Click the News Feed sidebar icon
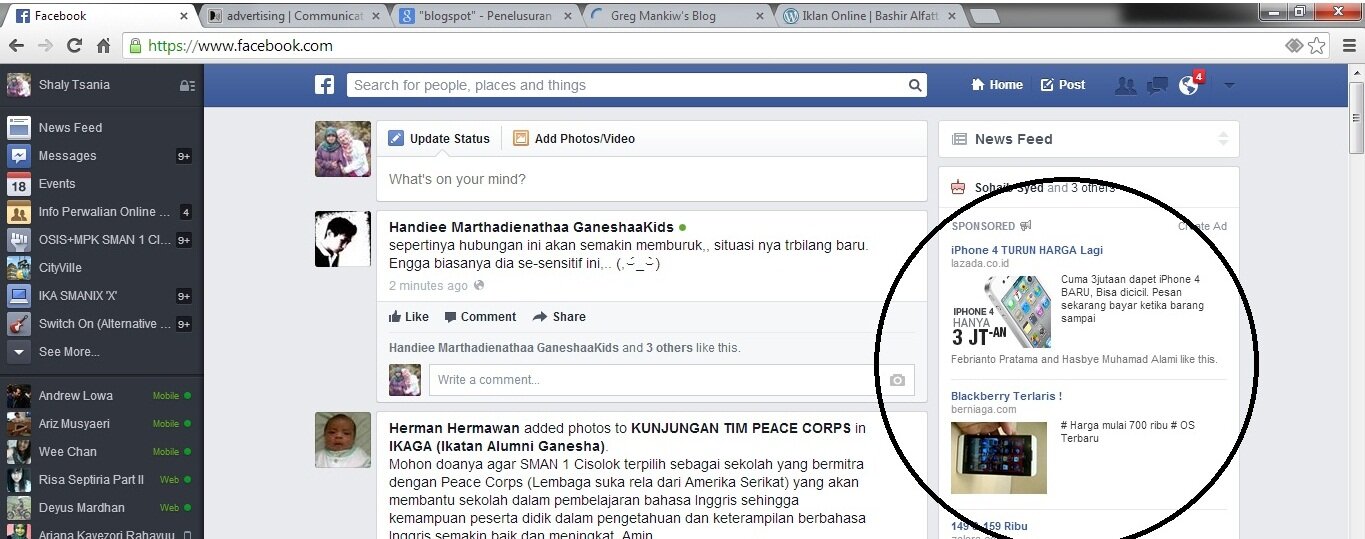This screenshot has height=539, width=1365. 19,127
